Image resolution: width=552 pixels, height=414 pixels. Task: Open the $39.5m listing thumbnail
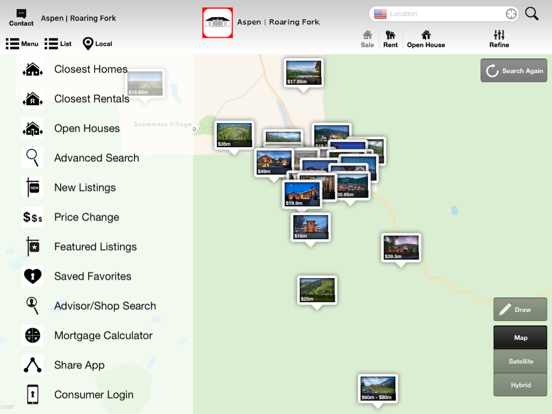401,247
